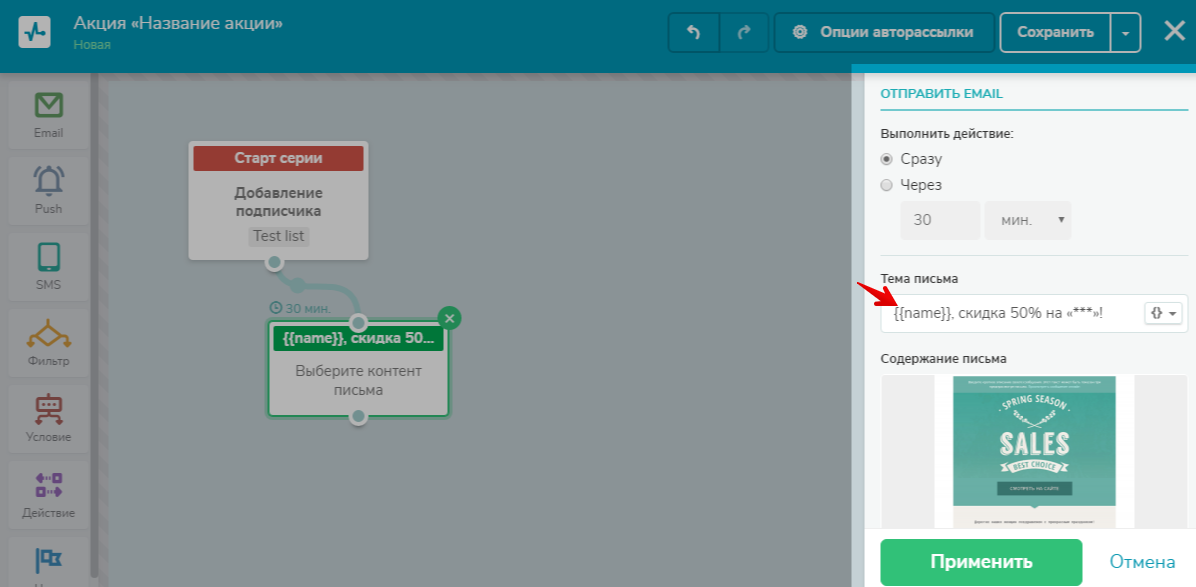Image resolution: width=1196 pixels, height=587 pixels.
Task: Click Выберите контент письма text
Action: (358, 380)
